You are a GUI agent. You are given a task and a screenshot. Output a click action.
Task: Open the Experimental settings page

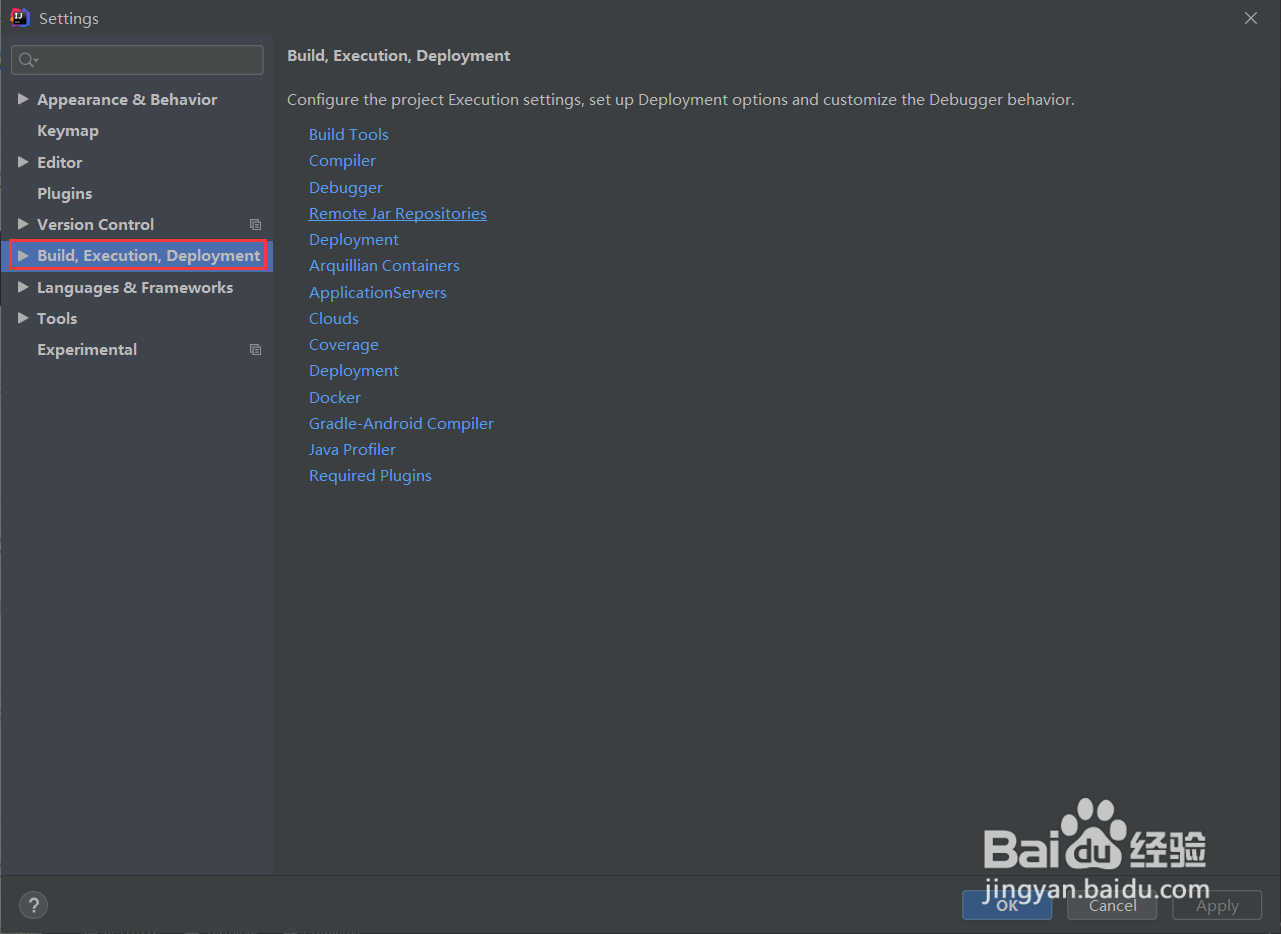pyautogui.click(x=87, y=349)
